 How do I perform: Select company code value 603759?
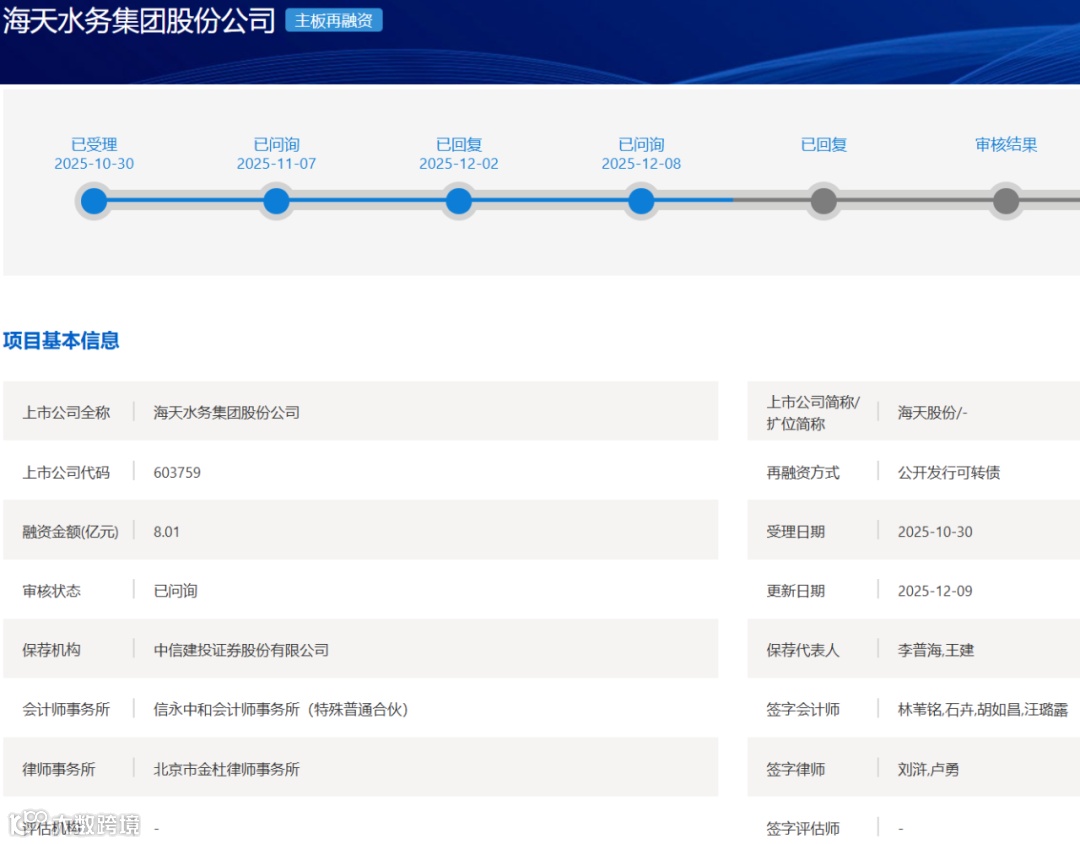pos(177,473)
